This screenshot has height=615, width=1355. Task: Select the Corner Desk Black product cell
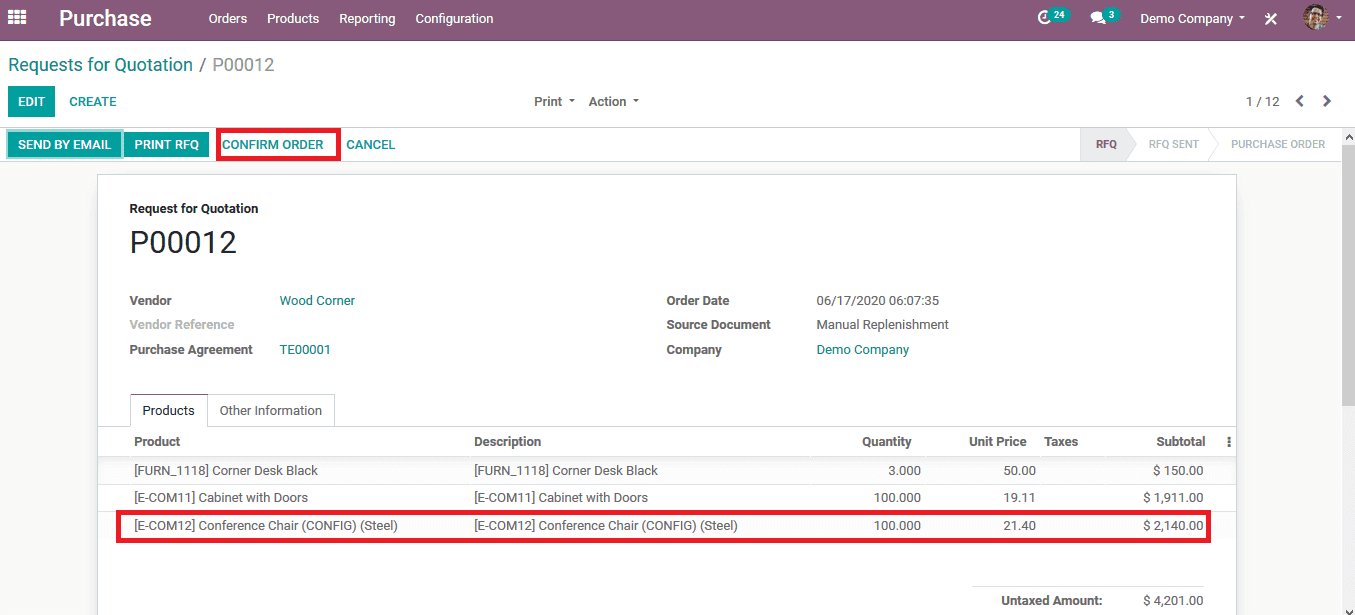coord(226,471)
